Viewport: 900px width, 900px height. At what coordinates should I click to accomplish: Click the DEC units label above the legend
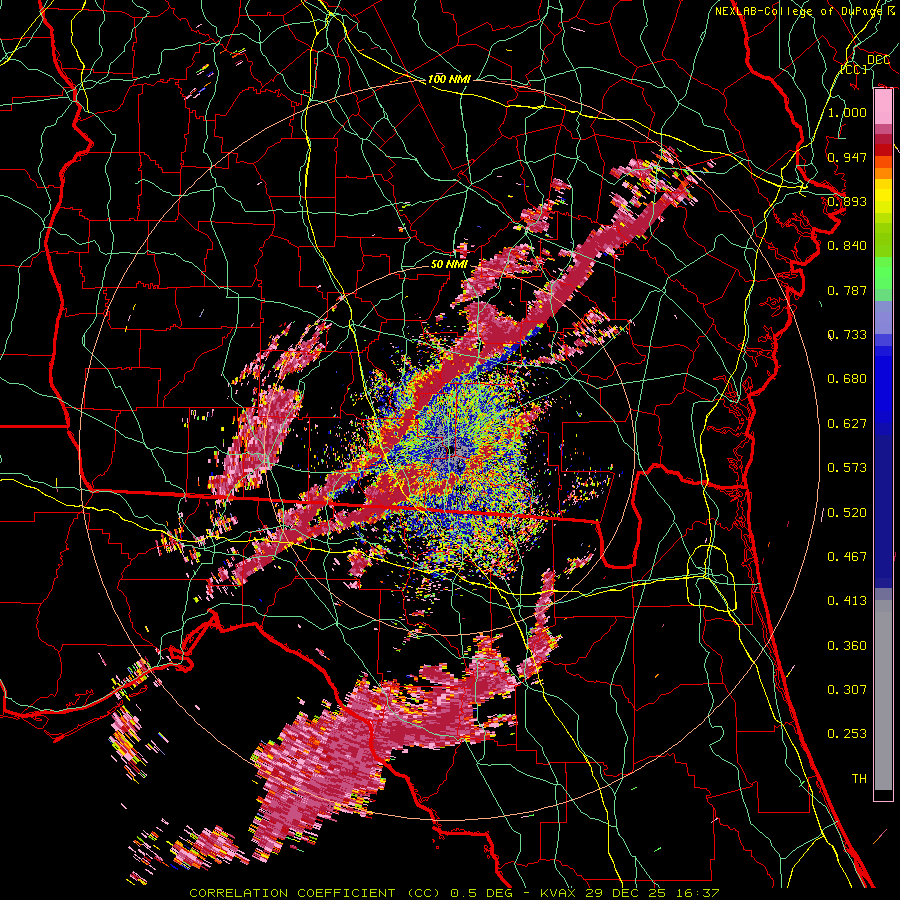[x=878, y=60]
